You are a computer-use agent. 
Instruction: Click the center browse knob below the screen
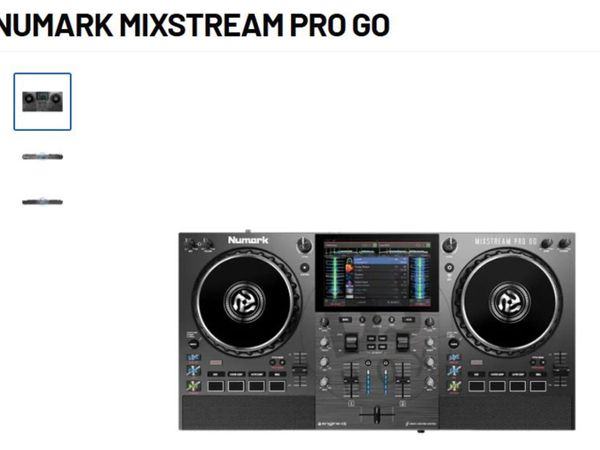point(377,320)
